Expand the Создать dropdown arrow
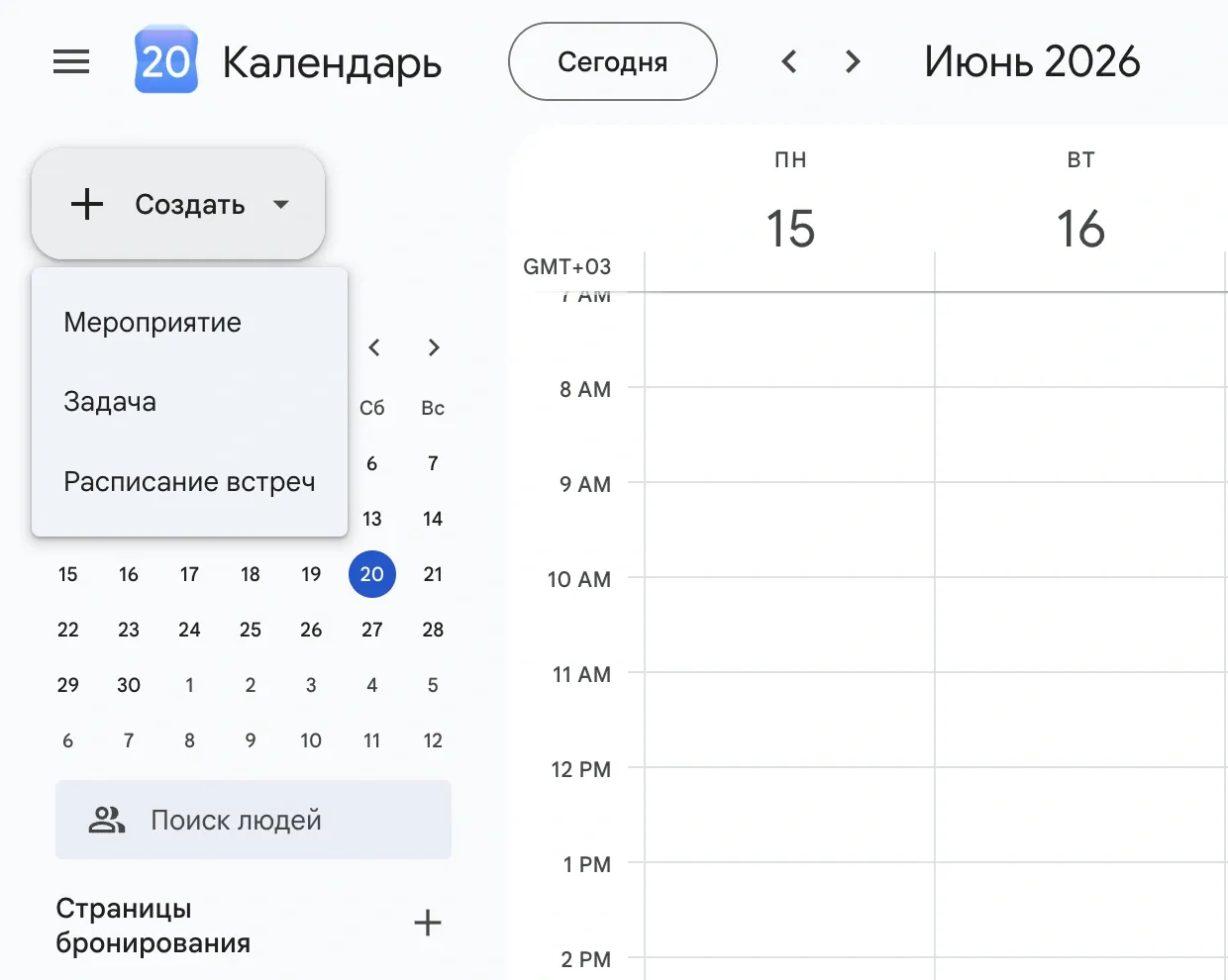 pos(281,204)
